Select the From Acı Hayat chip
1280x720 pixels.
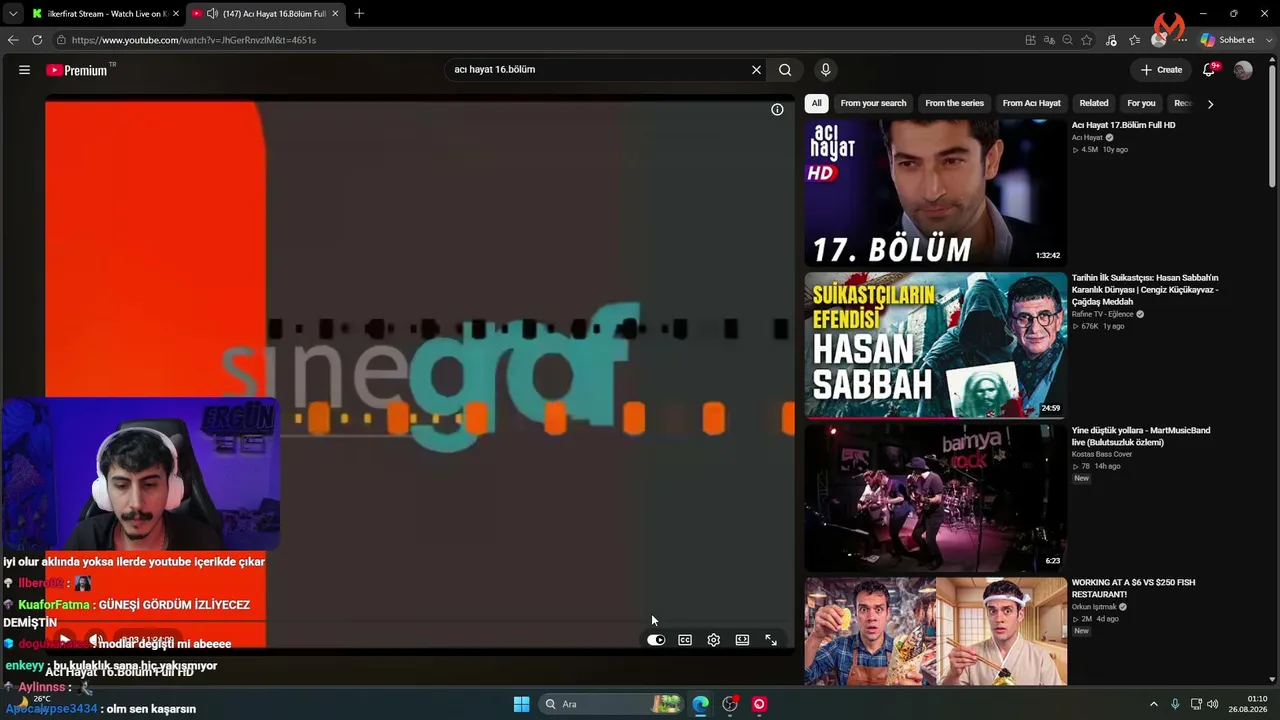point(1031,103)
